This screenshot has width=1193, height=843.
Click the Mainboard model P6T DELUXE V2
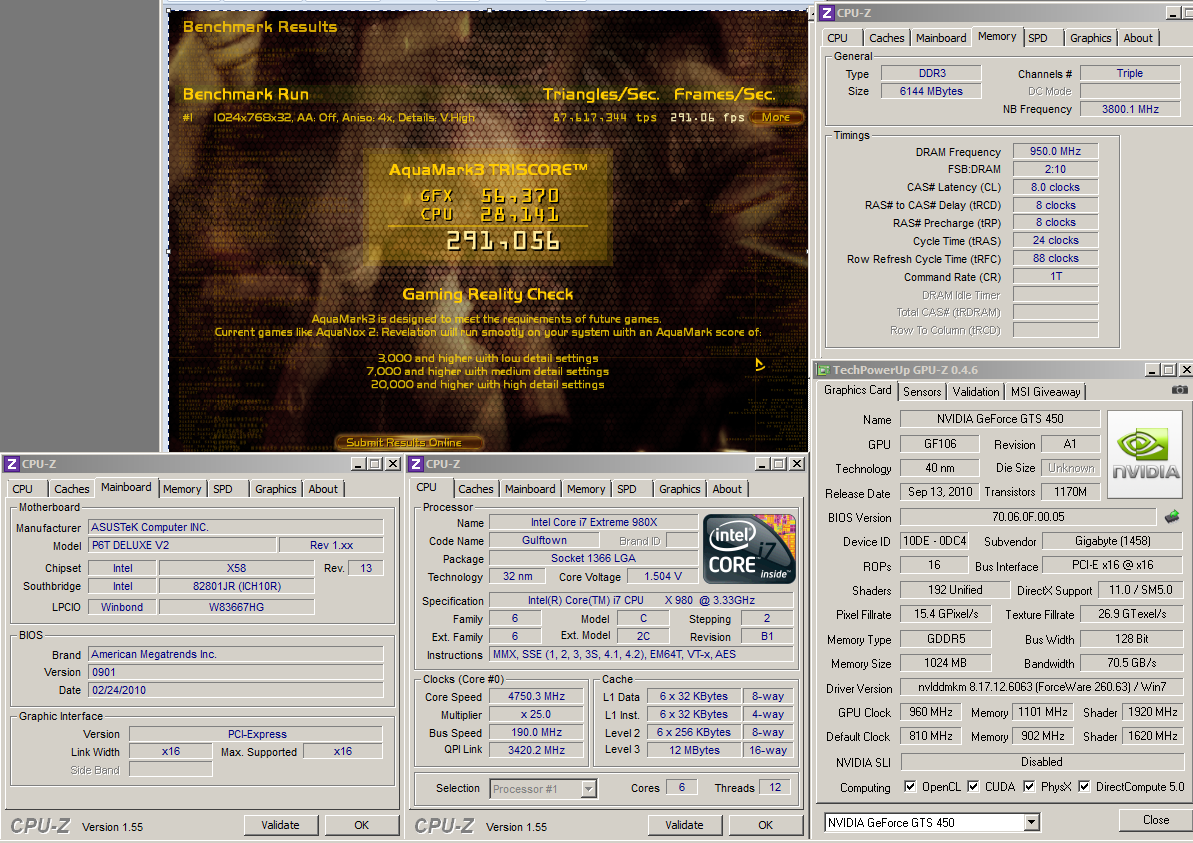[x=183, y=546]
